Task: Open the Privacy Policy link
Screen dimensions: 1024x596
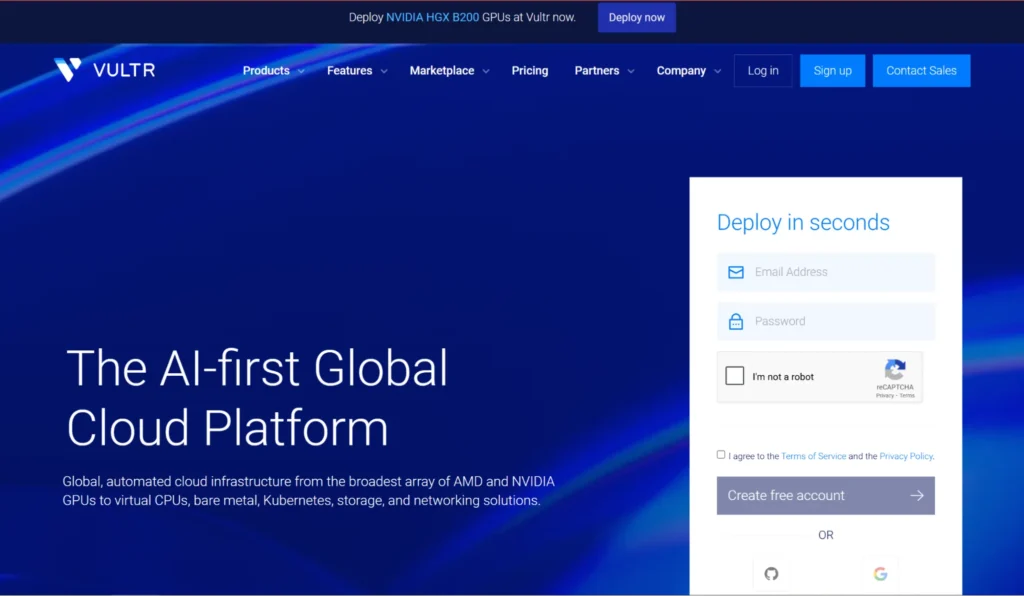Action: 906,456
